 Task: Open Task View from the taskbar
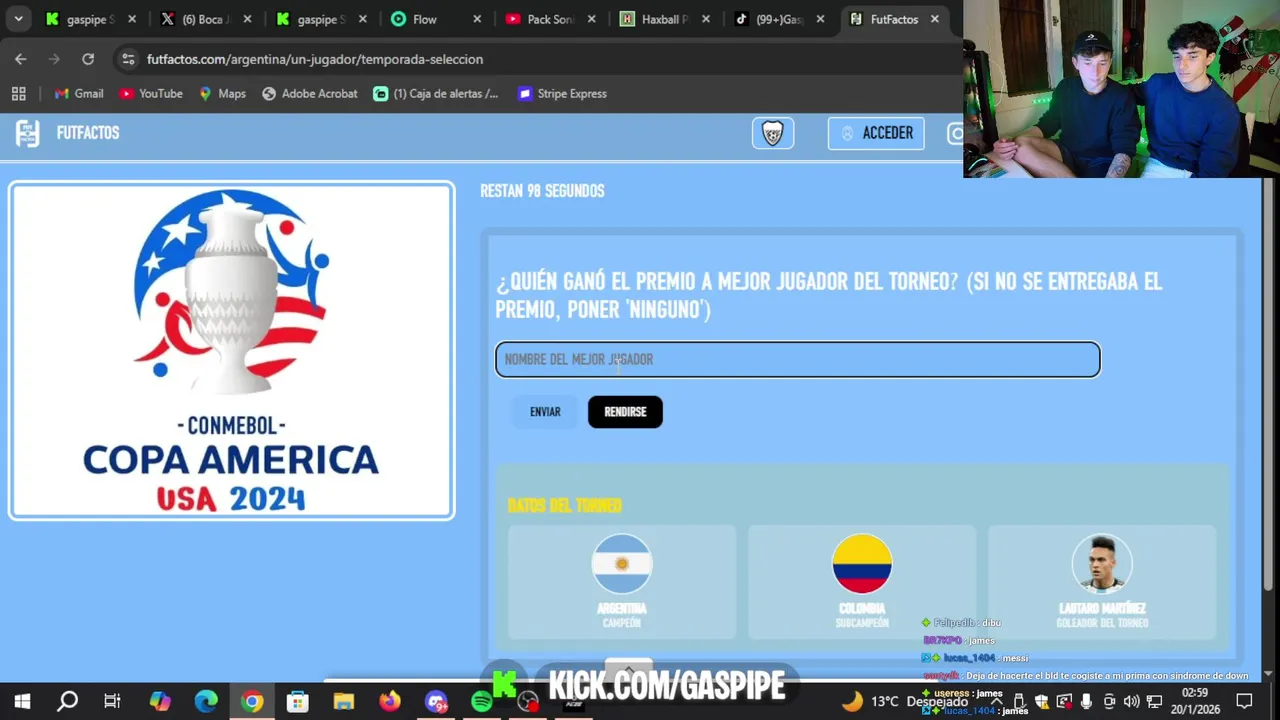point(112,702)
